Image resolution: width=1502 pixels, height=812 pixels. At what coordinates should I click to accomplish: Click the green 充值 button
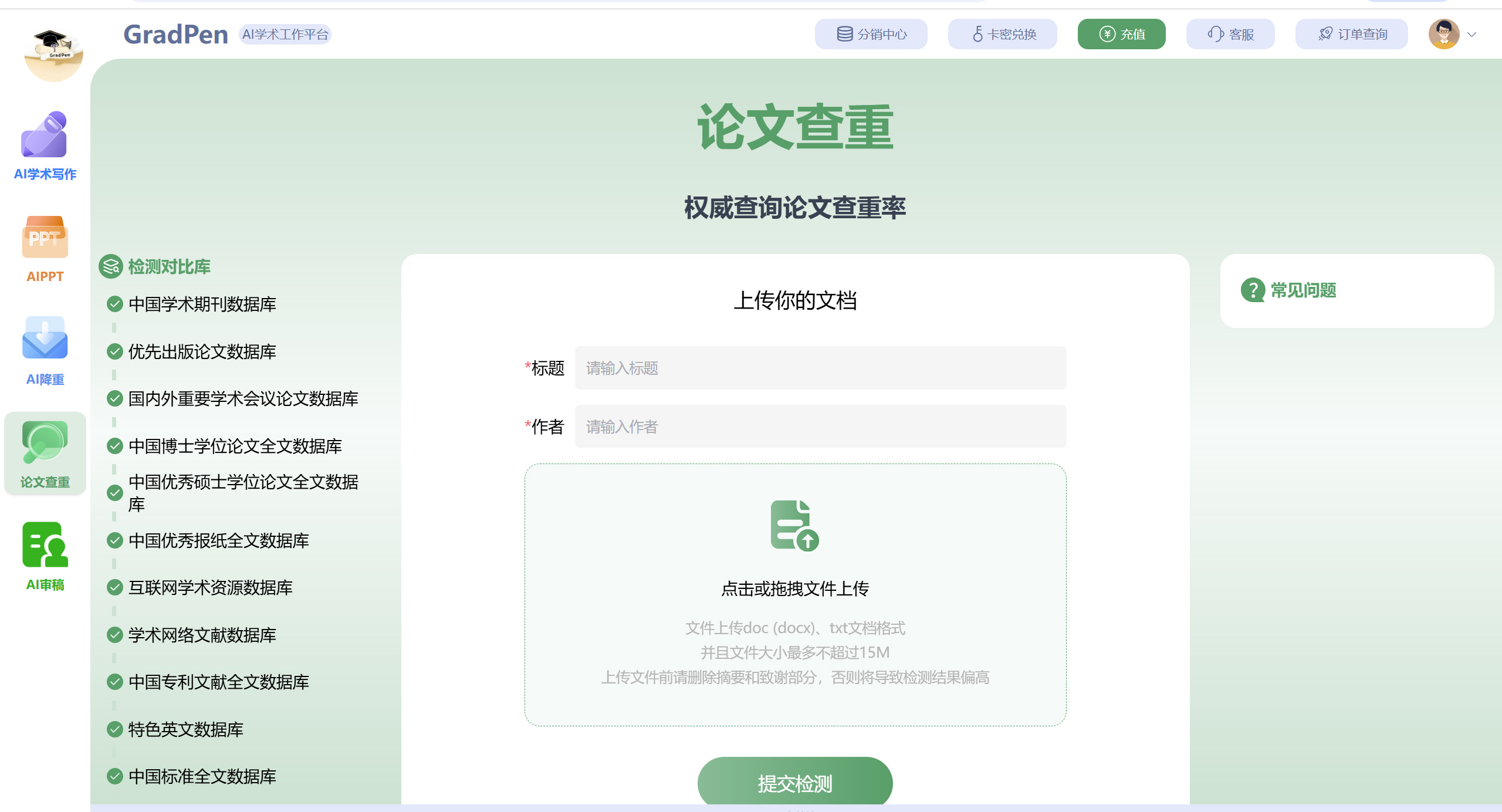[x=1121, y=35]
